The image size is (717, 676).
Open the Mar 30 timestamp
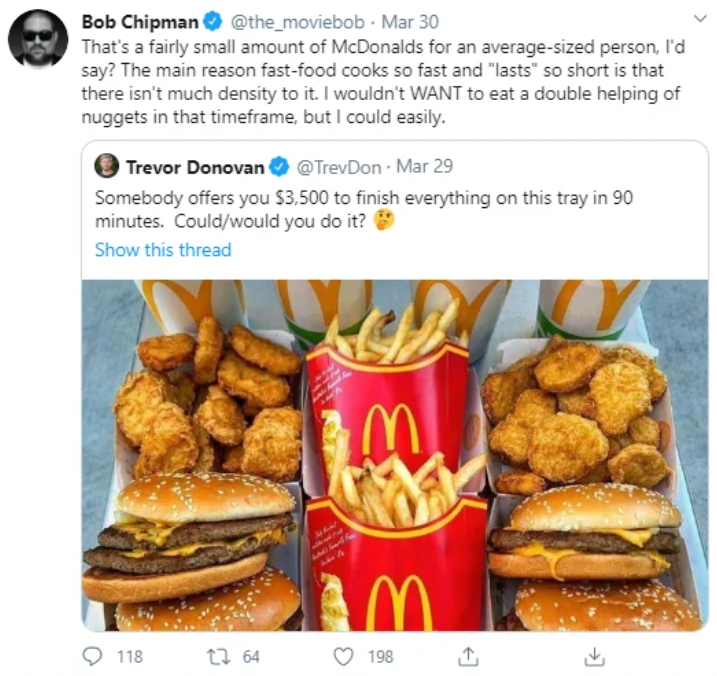(x=410, y=22)
